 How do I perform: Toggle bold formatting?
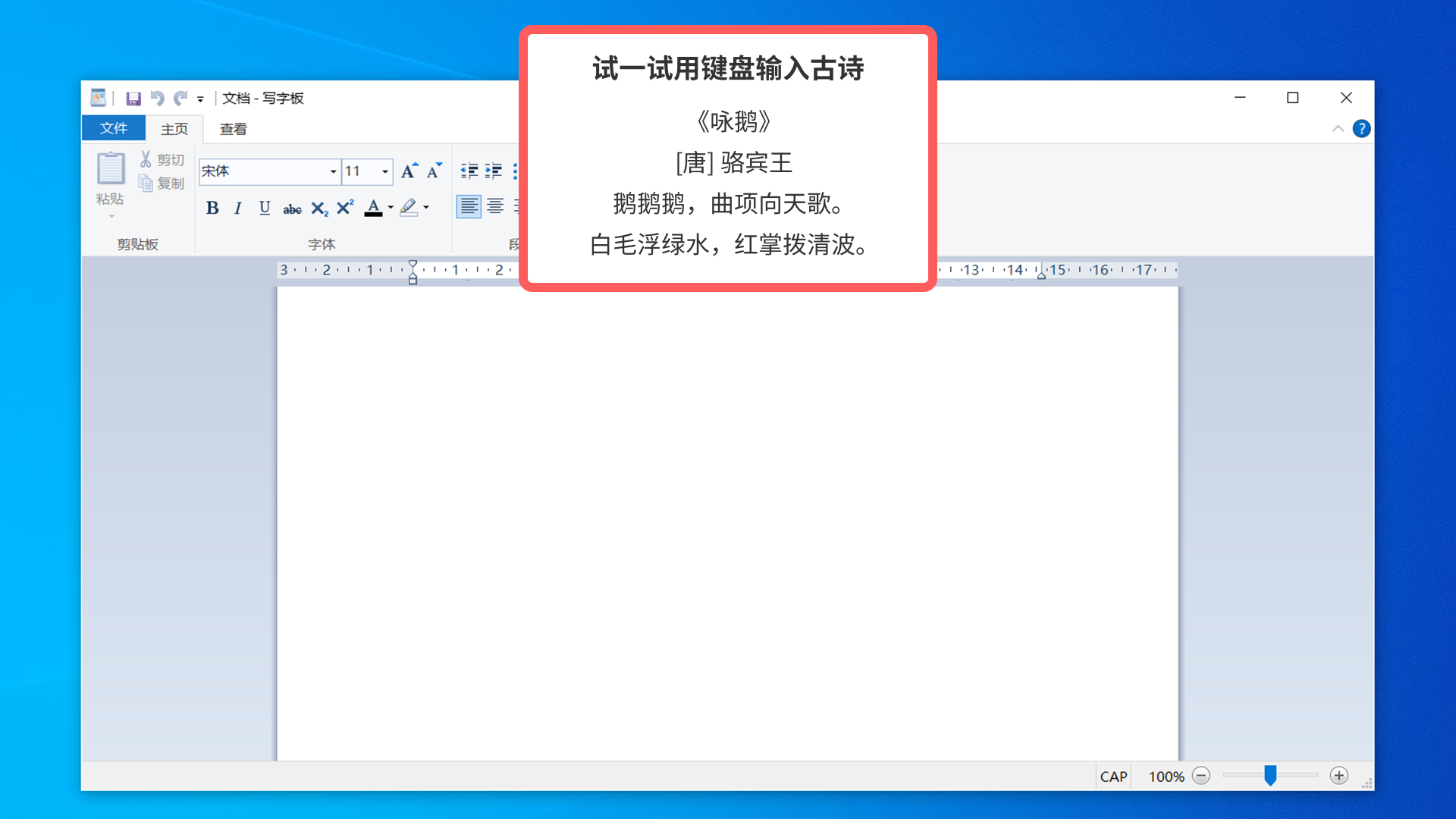(x=212, y=209)
